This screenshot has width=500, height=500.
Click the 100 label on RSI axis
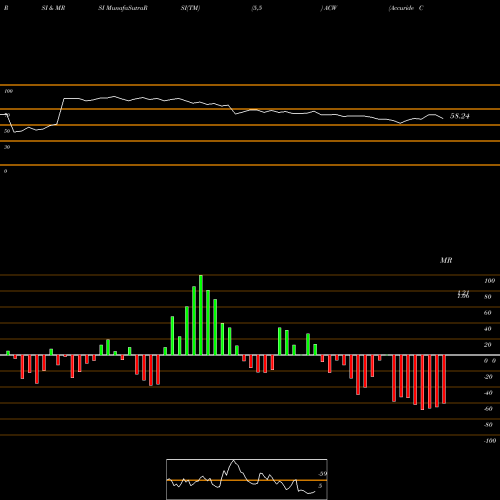pos(8,91)
